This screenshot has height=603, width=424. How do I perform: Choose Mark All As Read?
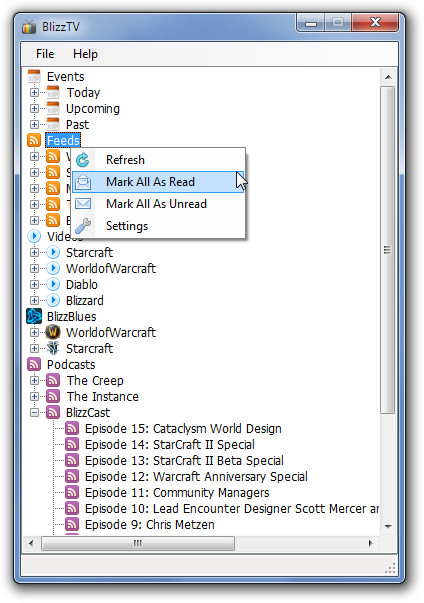(159, 182)
